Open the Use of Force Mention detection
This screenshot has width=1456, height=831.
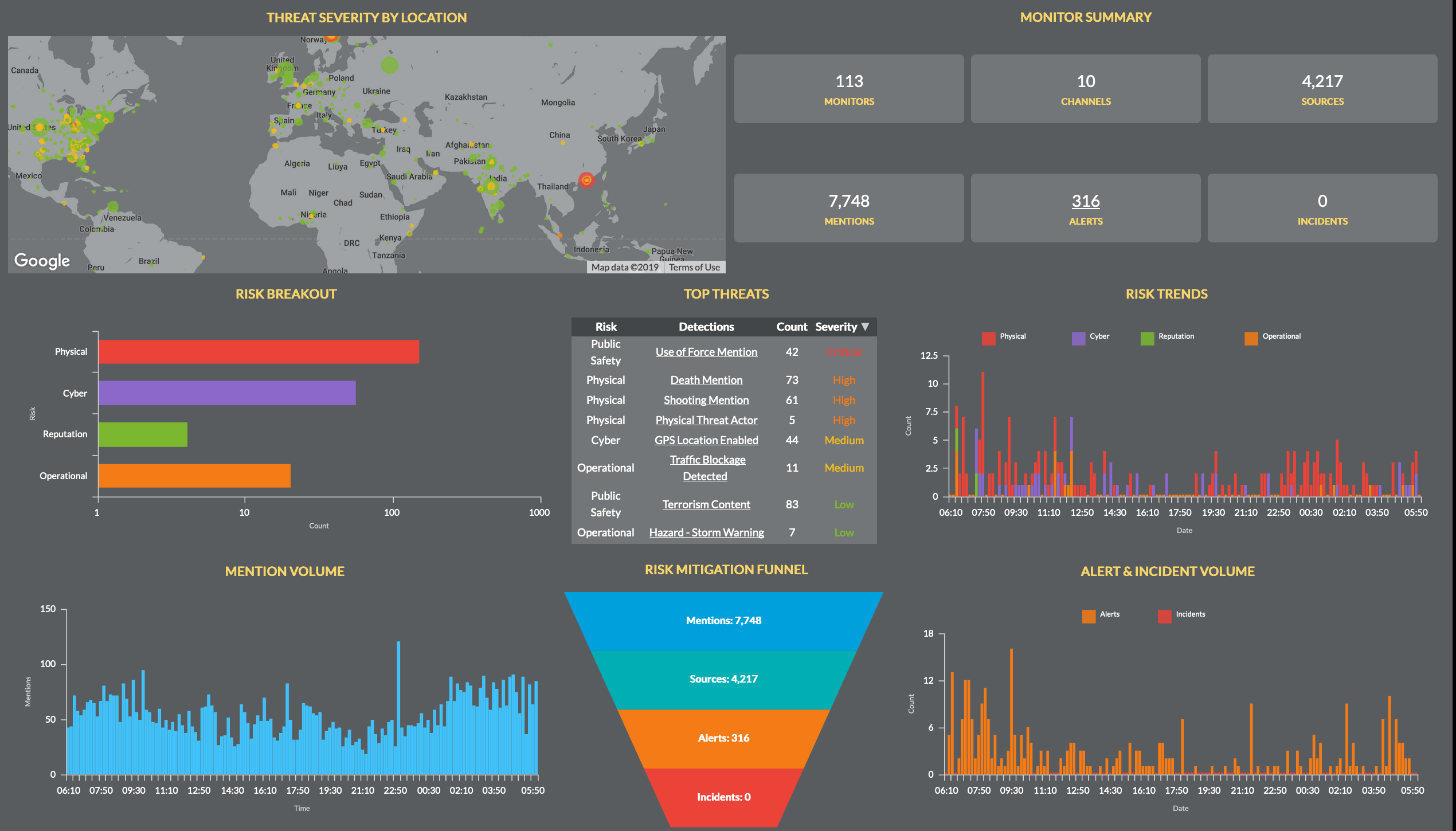[706, 352]
